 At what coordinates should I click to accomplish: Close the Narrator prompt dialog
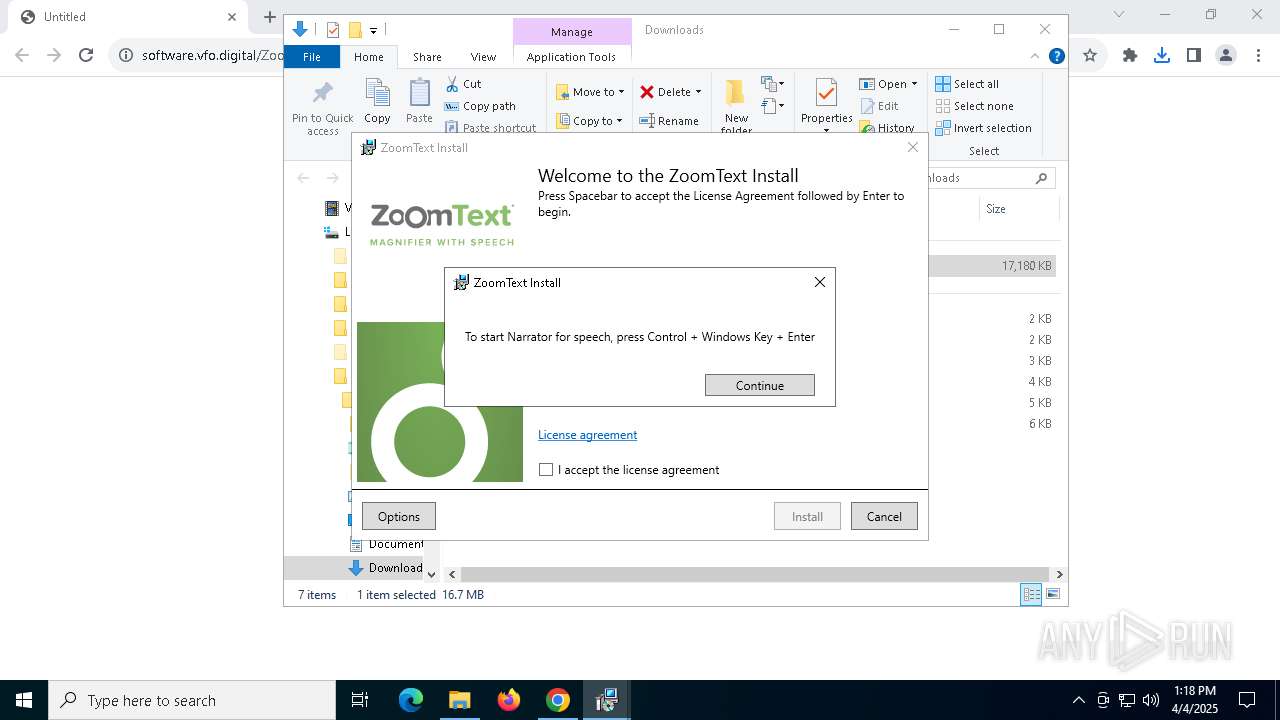coord(820,282)
